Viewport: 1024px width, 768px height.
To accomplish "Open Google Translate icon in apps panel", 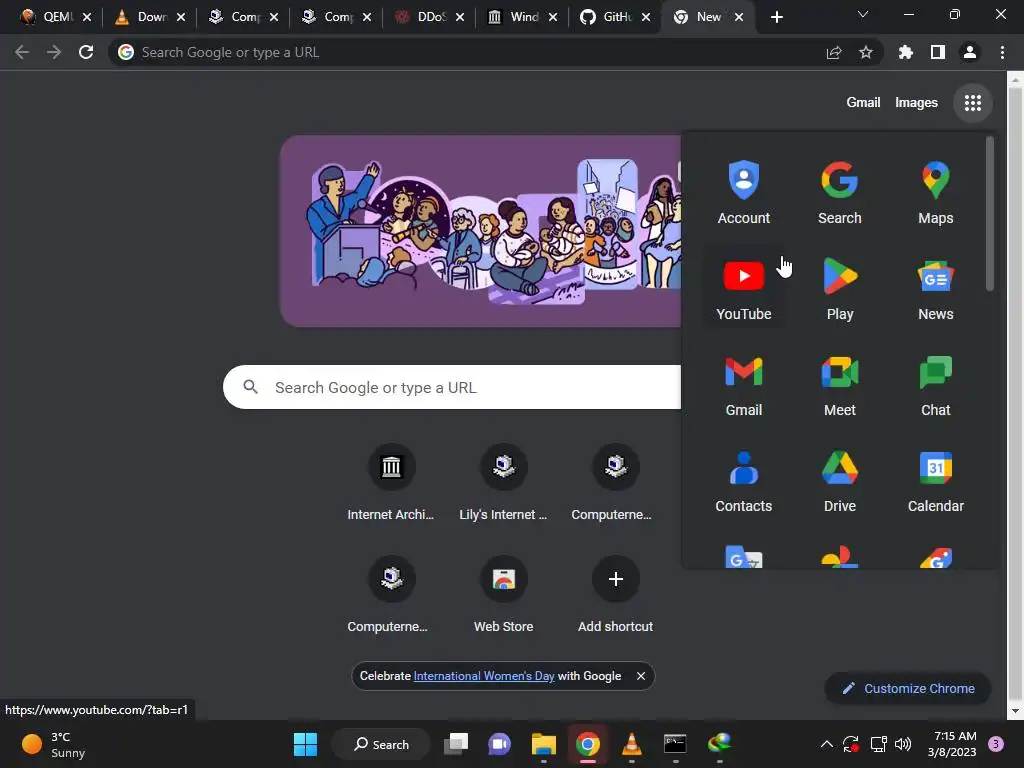I will 743,556.
